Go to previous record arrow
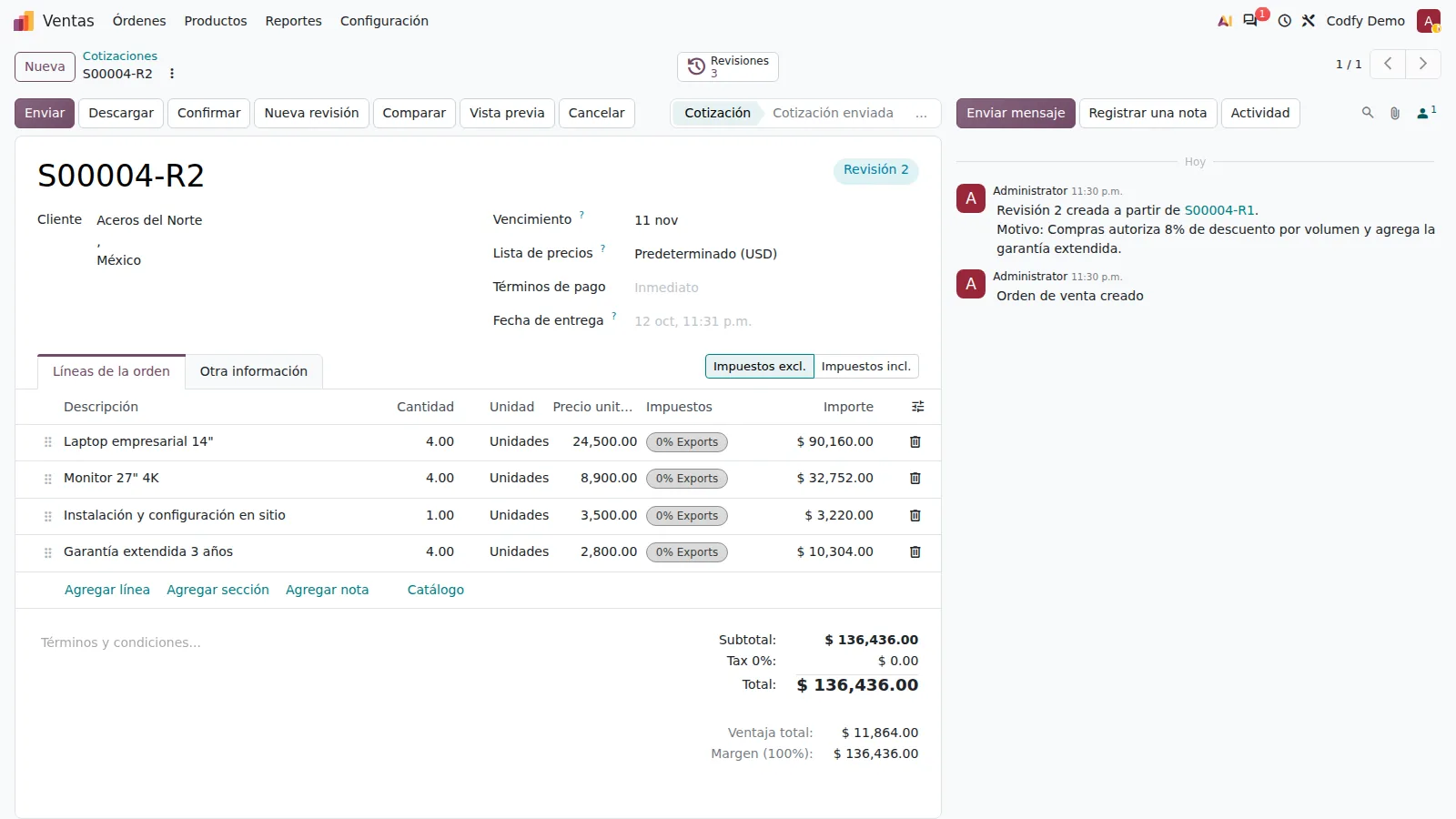Screen dimensions: 1456x819 coord(1388,64)
